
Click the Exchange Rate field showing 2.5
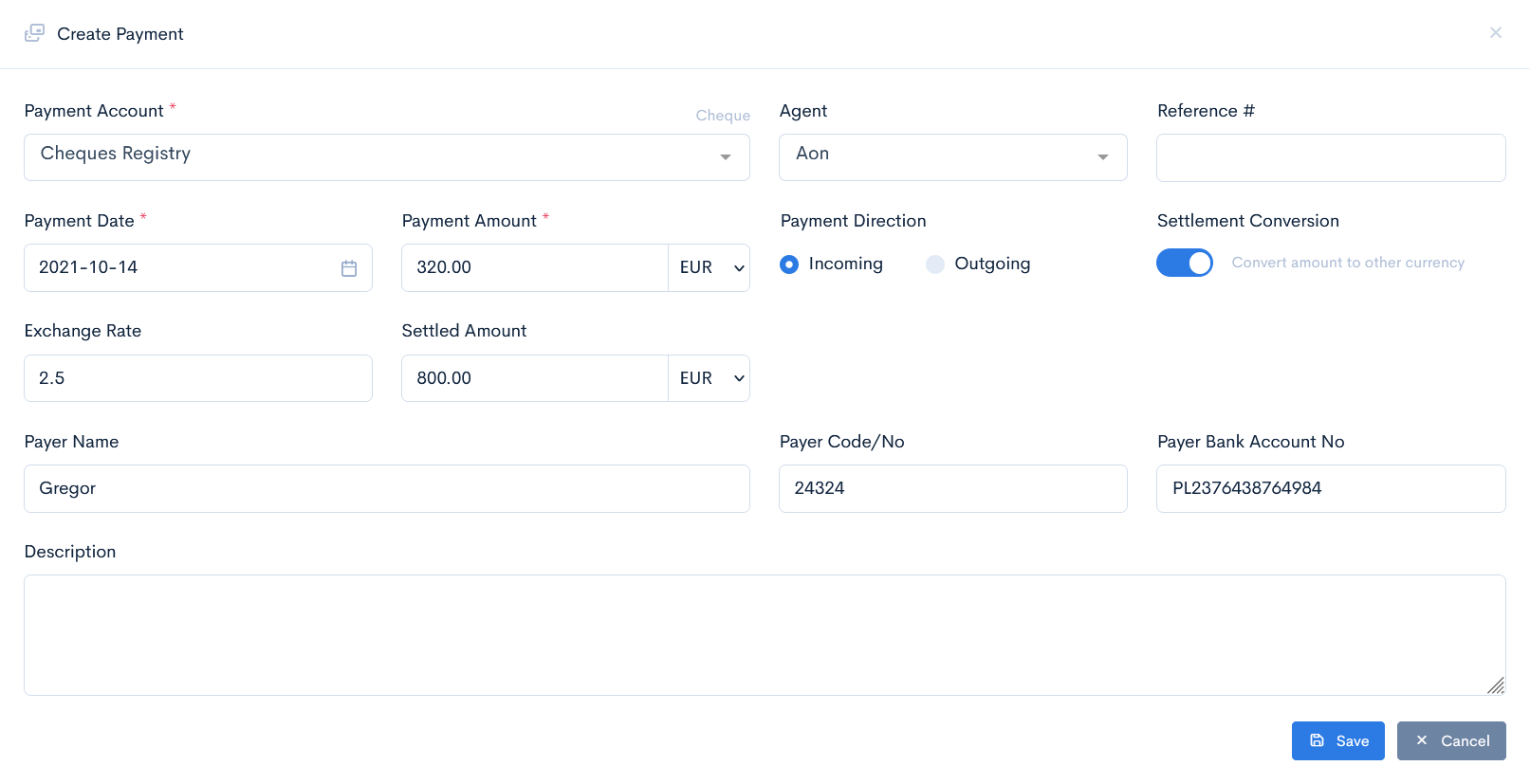point(197,377)
